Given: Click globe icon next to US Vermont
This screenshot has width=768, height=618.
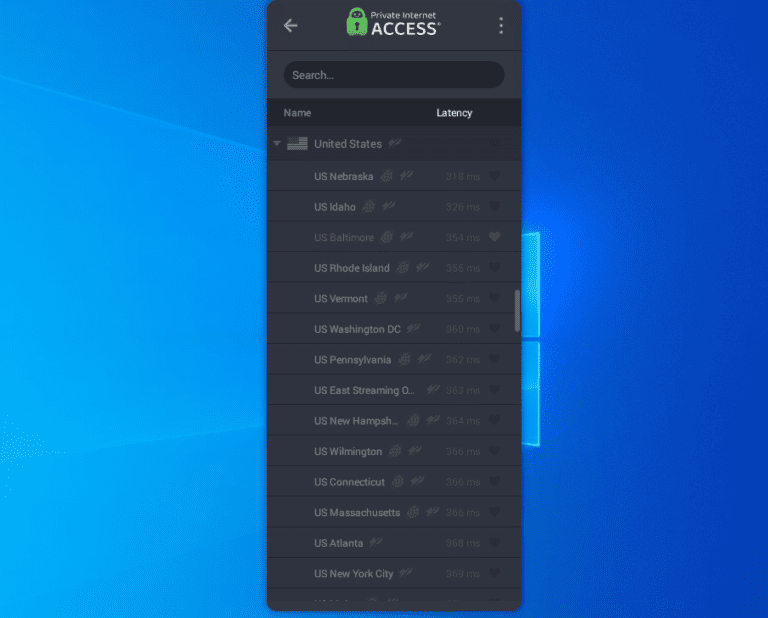Looking at the screenshot, I should (x=381, y=298).
